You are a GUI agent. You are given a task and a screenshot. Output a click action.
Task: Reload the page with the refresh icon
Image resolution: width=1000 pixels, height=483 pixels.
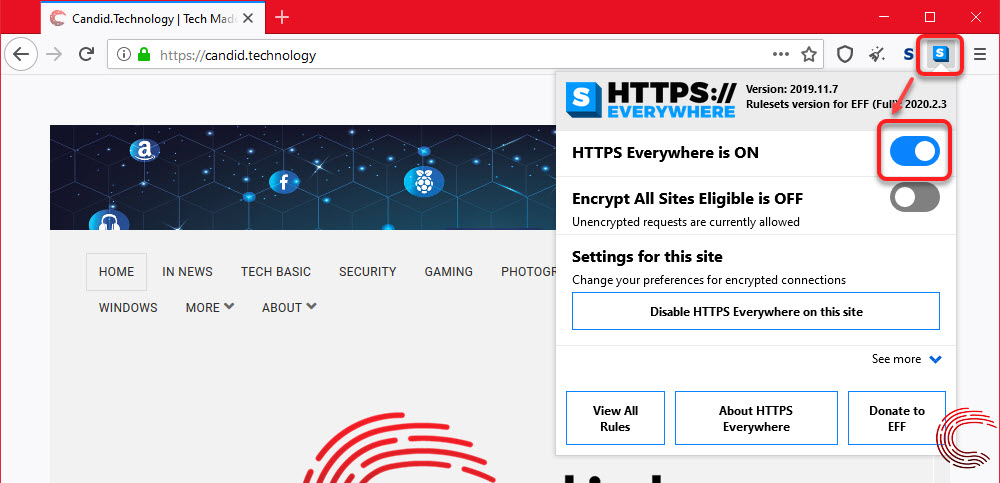click(87, 54)
